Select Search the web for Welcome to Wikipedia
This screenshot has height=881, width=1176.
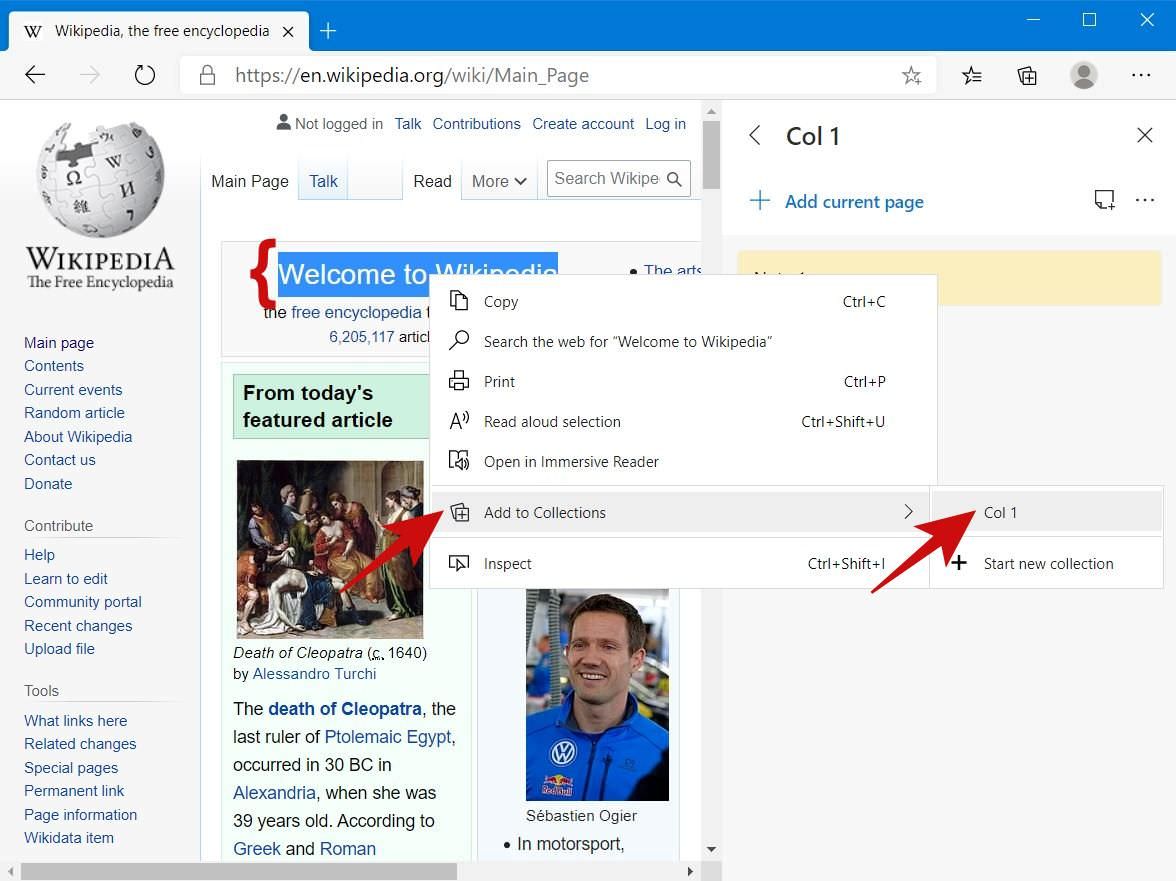[683, 342]
